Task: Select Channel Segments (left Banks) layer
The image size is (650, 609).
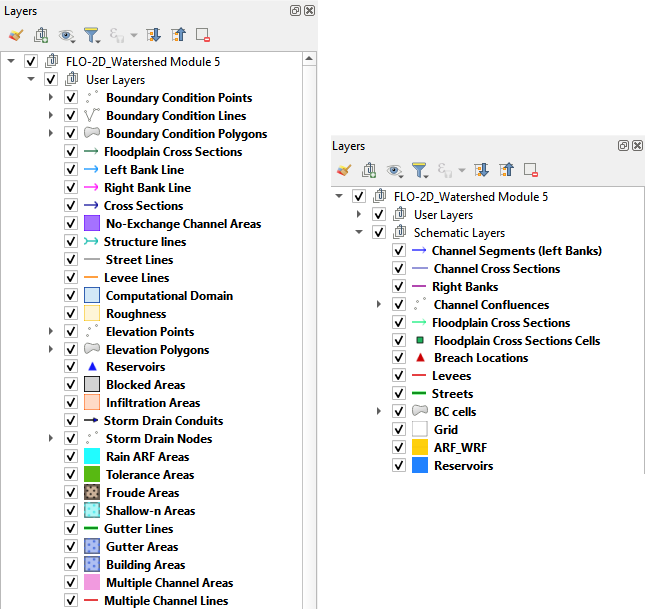Action: [516, 251]
